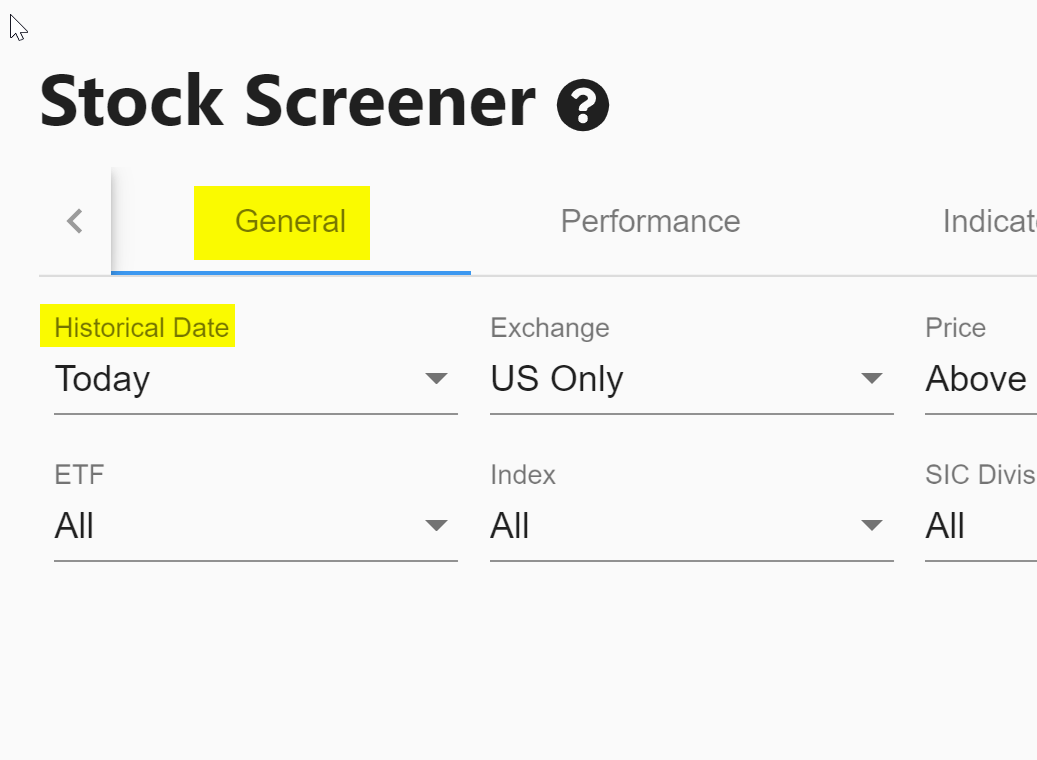Click the Exchange dropdown arrow
The height and width of the screenshot is (760, 1037).
pyautogui.click(x=872, y=379)
